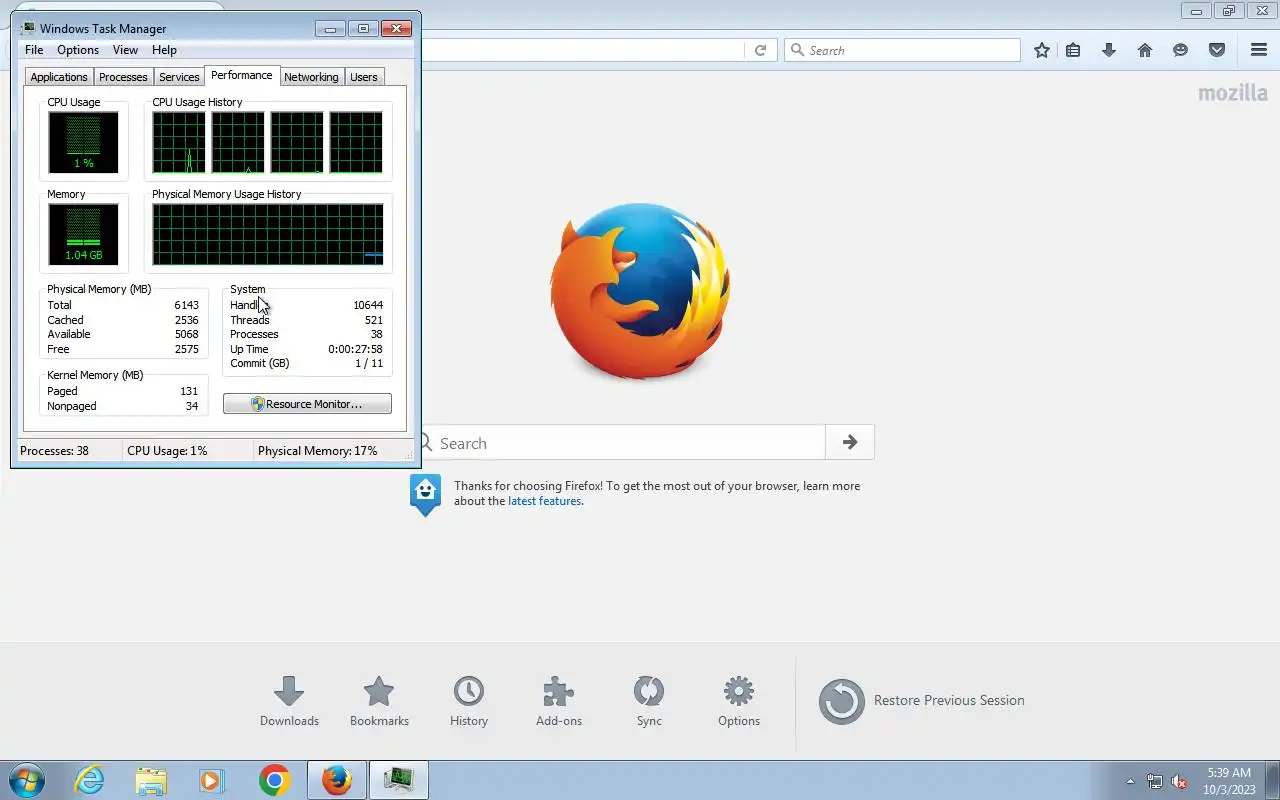1280x800 pixels.
Task: Go to Firefox home page icon
Action: pyautogui.click(x=1145, y=50)
